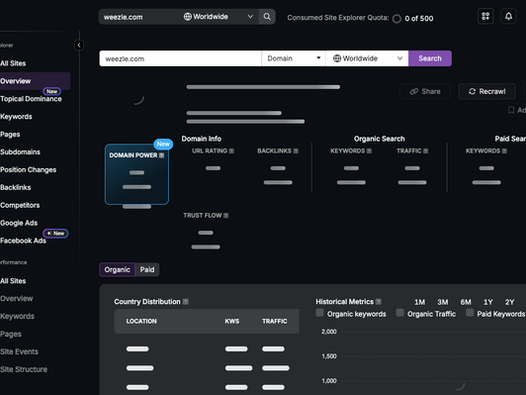Screen dimensions: 526x395
Task: Select the 1M time range
Action: [x=419, y=302]
